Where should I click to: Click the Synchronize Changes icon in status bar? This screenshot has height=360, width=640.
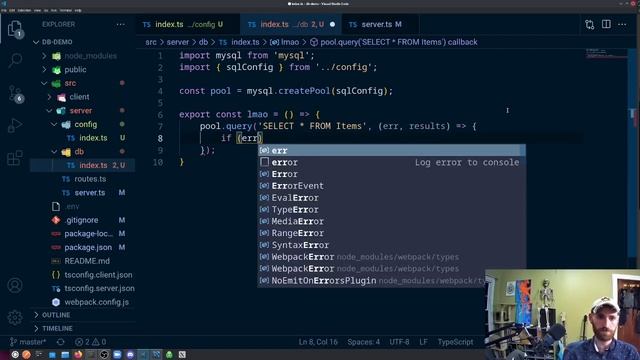(60, 342)
